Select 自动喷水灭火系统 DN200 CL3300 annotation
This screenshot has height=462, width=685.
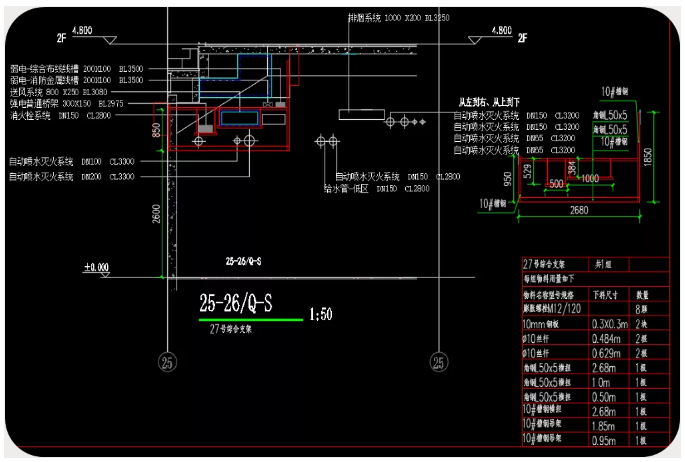point(72,177)
